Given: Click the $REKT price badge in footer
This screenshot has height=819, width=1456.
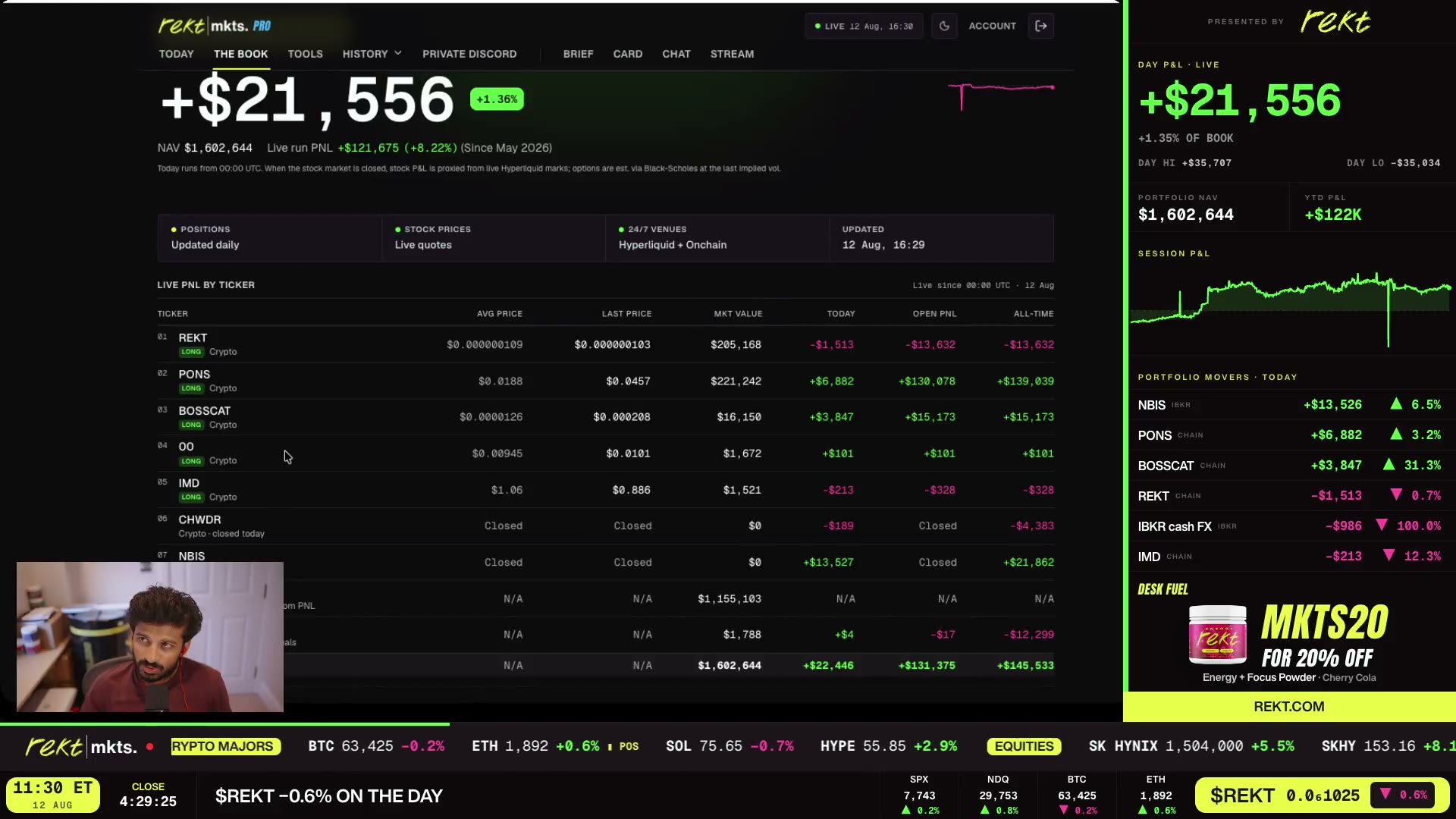Looking at the screenshot, I should [x=1321, y=795].
